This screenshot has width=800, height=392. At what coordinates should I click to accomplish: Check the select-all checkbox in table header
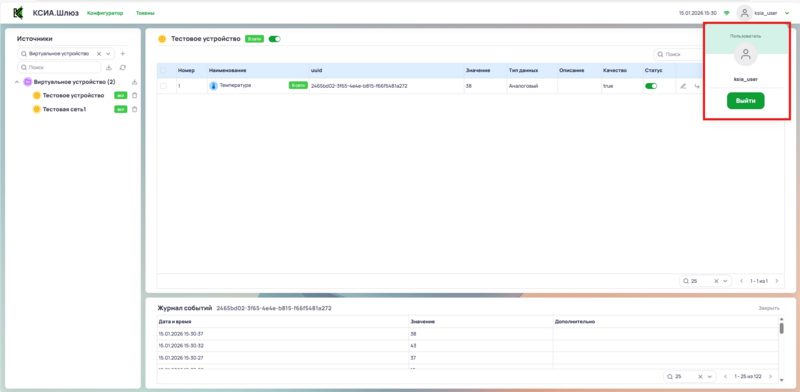pyautogui.click(x=163, y=70)
